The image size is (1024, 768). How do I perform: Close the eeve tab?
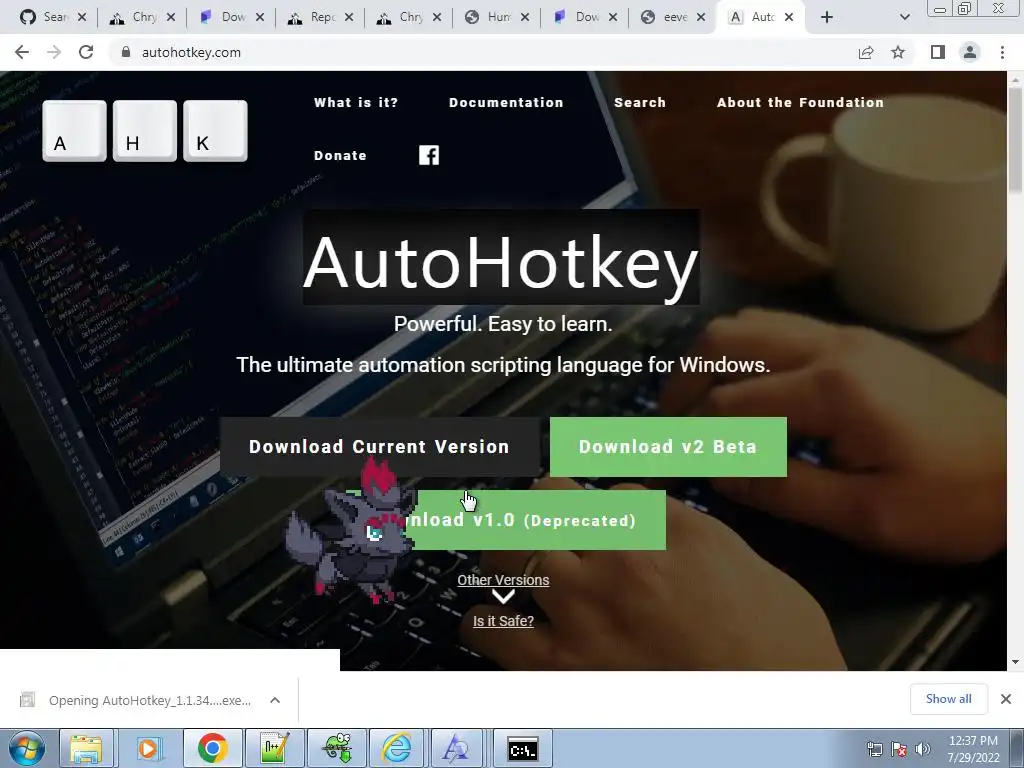pyautogui.click(x=701, y=17)
